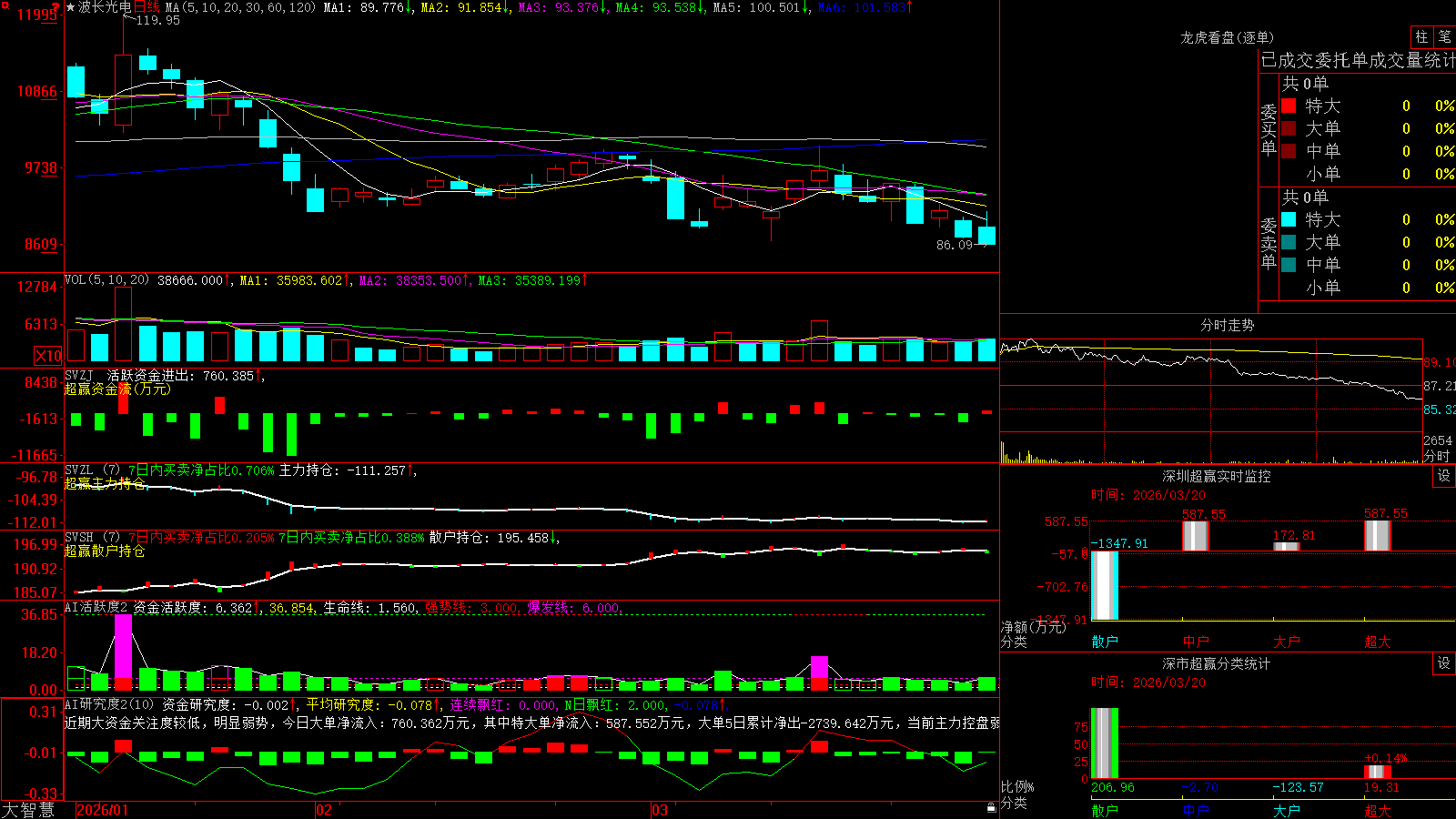Click the 119.95 high price label
The width and height of the screenshot is (1456, 819).
(158, 20)
